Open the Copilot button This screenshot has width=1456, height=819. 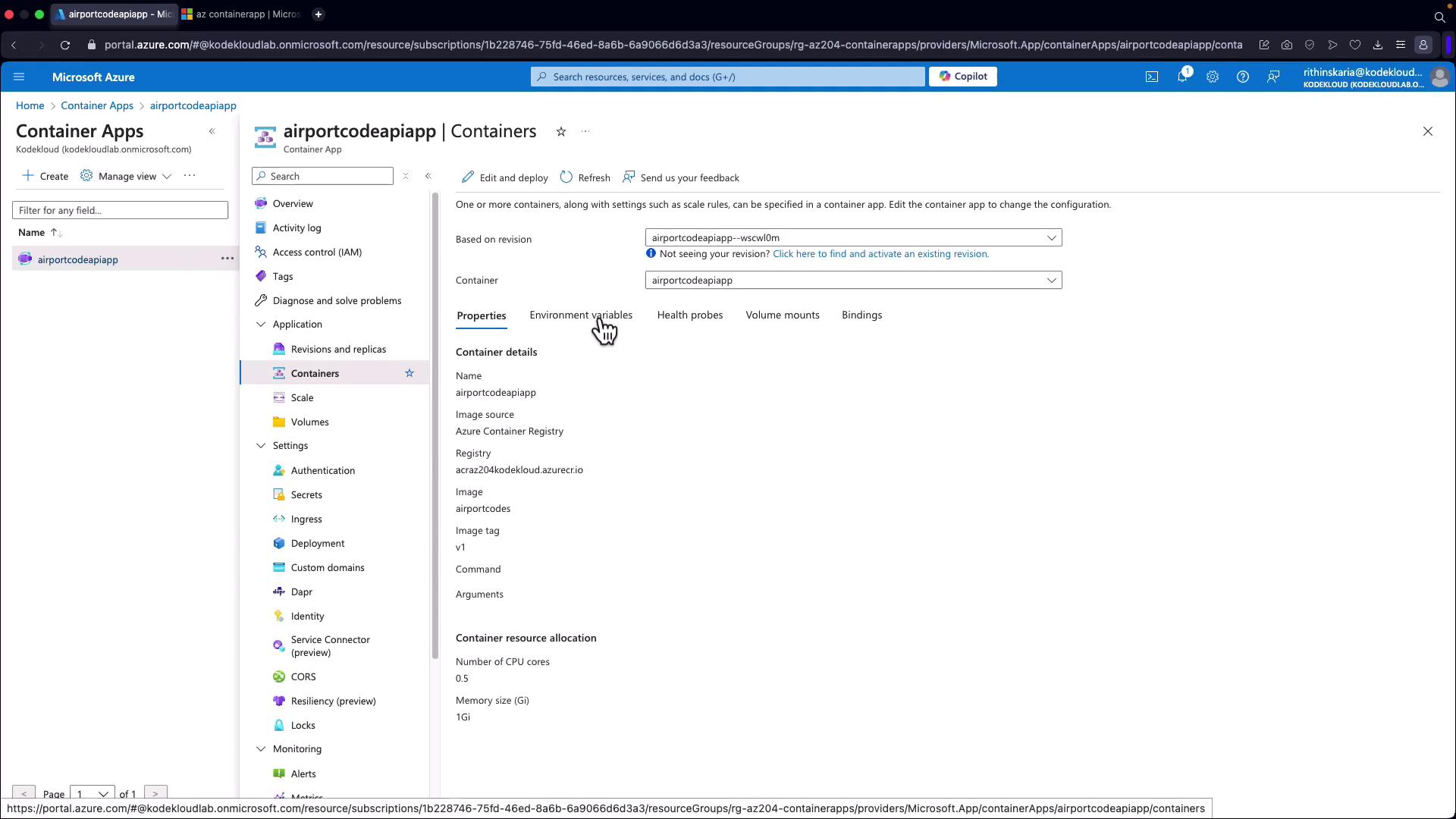pos(962,77)
